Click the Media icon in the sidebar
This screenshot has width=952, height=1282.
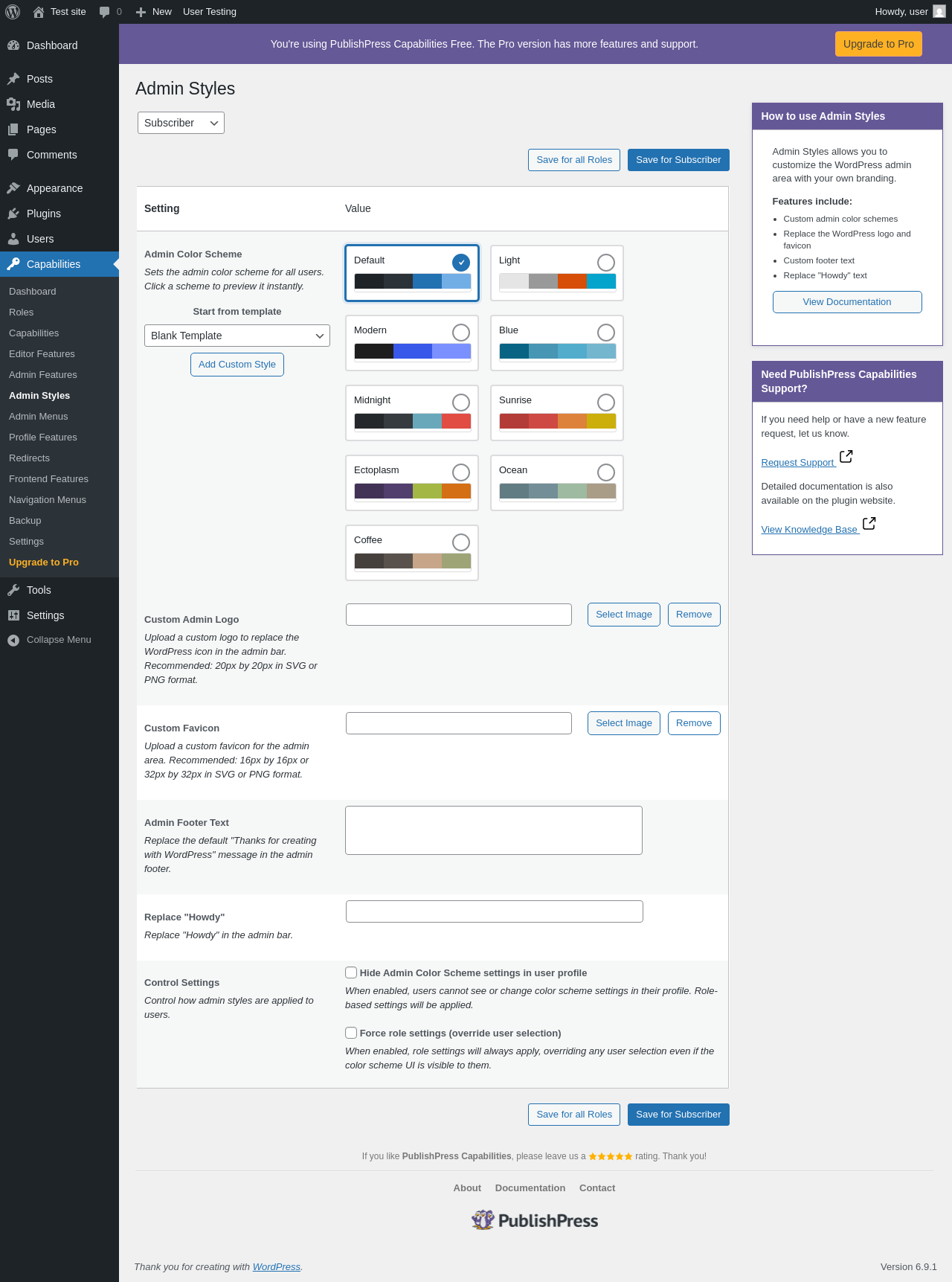(x=13, y=104)
